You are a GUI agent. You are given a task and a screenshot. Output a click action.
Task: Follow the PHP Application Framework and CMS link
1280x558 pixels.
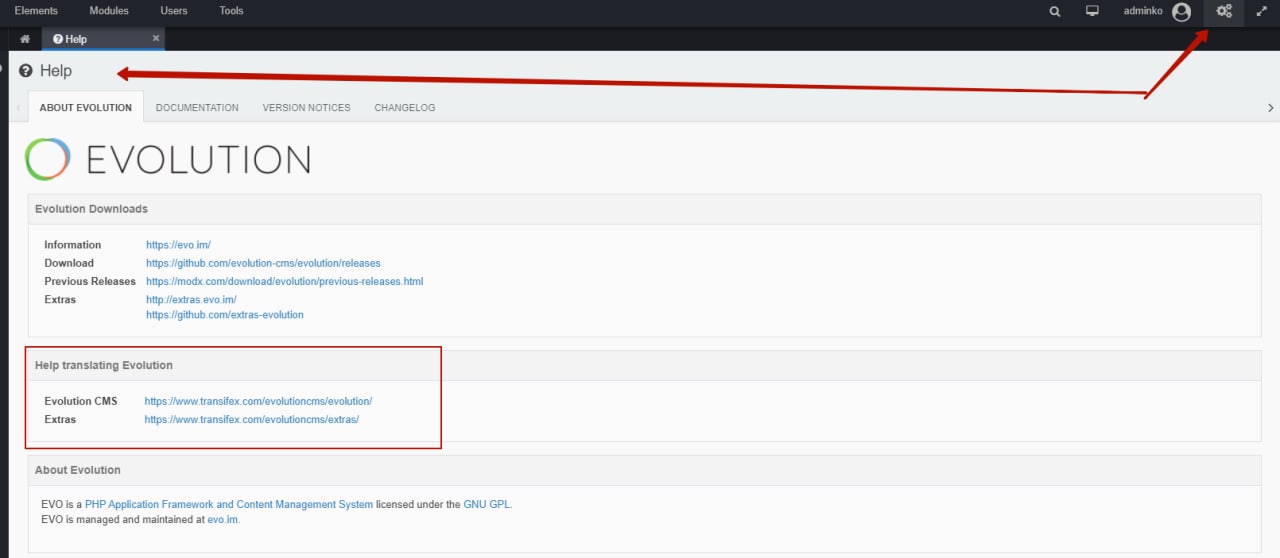[x=229, y=505]
